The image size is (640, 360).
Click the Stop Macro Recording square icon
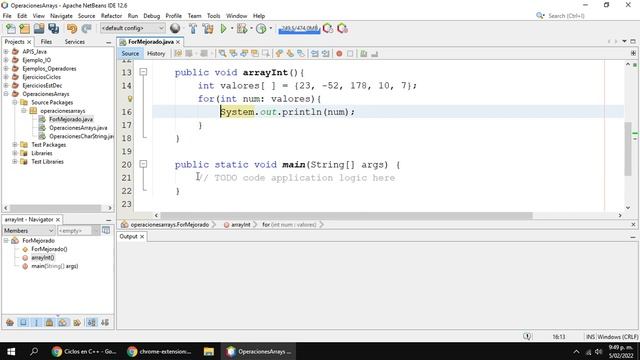350,53
